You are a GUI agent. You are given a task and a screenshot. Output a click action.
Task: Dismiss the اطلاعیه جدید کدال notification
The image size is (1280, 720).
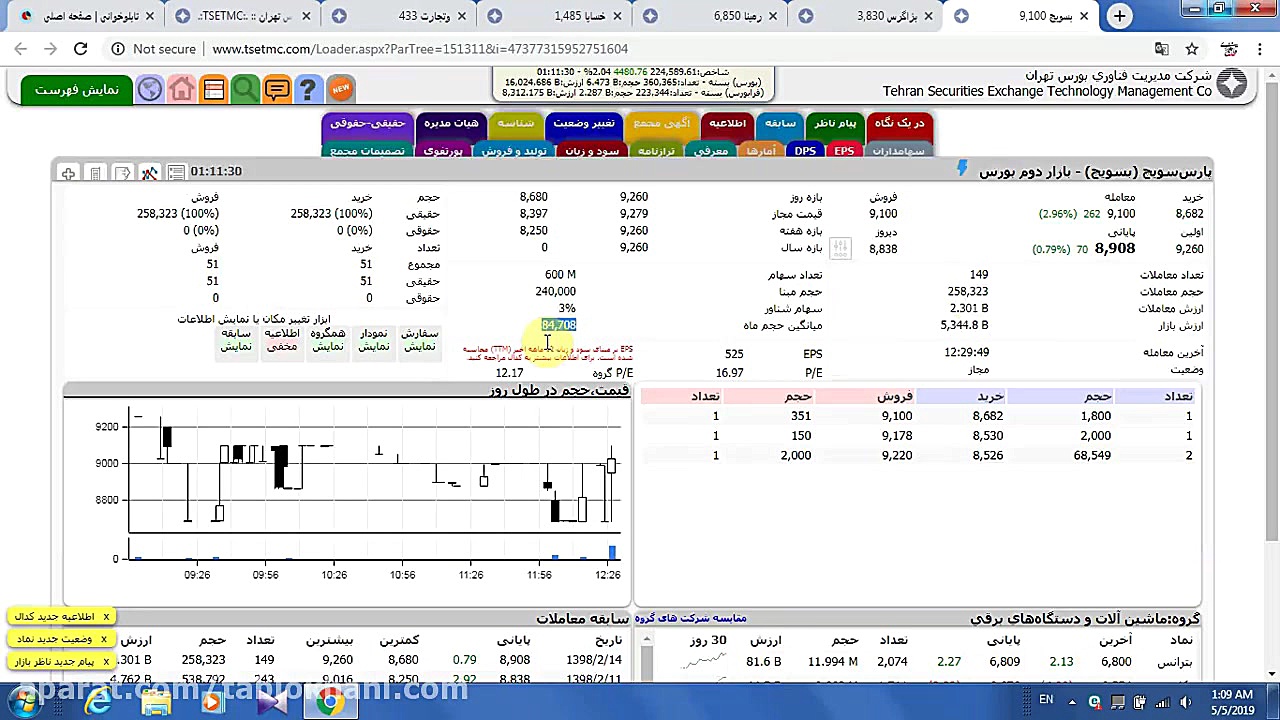tap(105, 617)
